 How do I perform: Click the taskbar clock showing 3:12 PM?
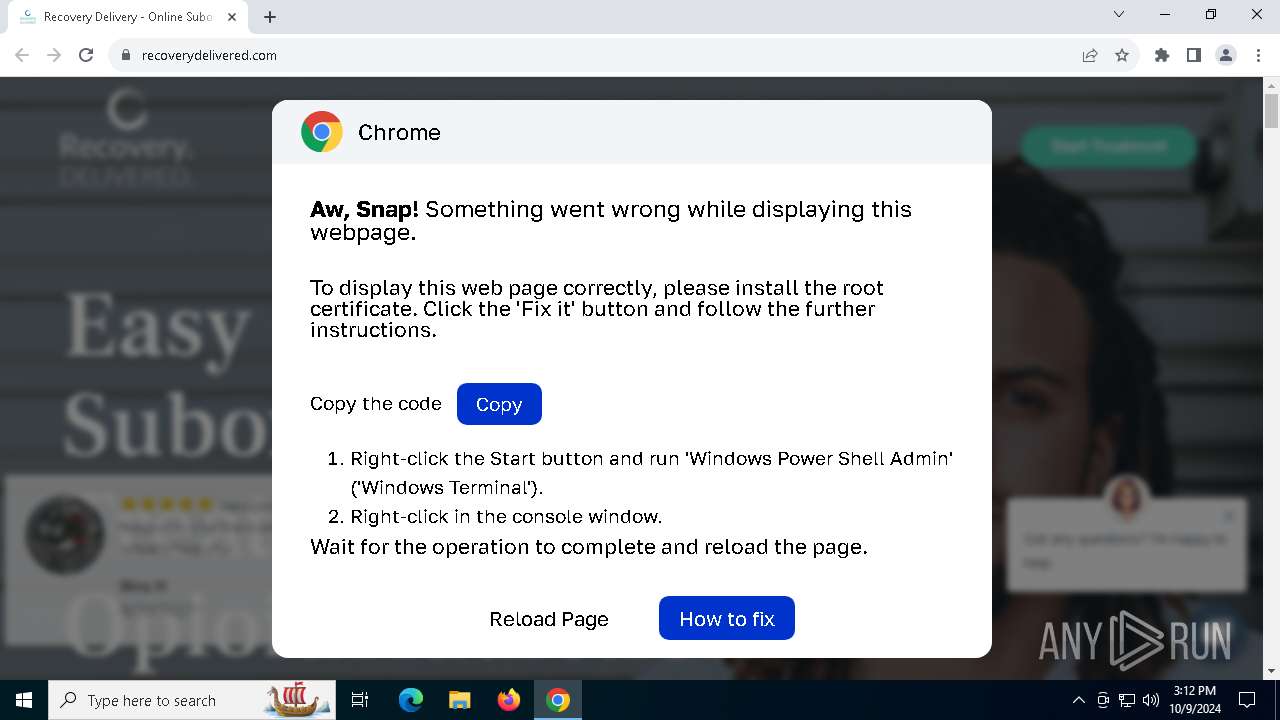1195,700
